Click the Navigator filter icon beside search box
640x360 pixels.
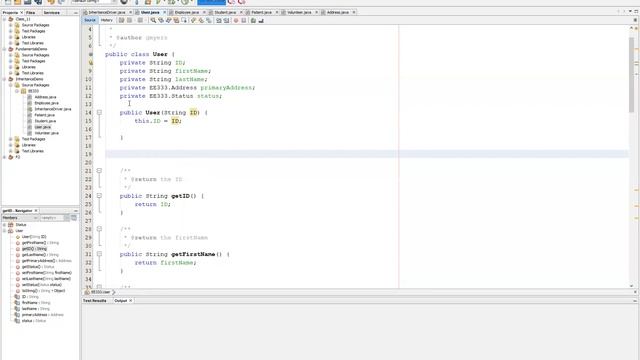(74, 218)
